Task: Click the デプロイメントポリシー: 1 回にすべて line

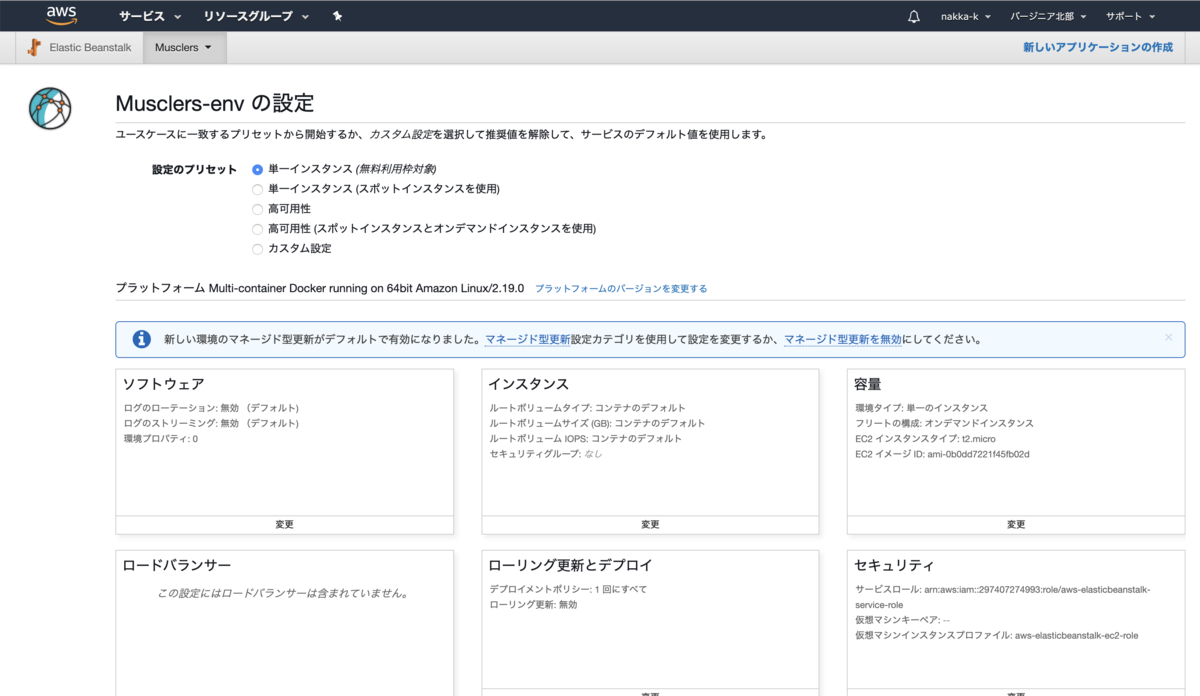Action: click(568, 589)
